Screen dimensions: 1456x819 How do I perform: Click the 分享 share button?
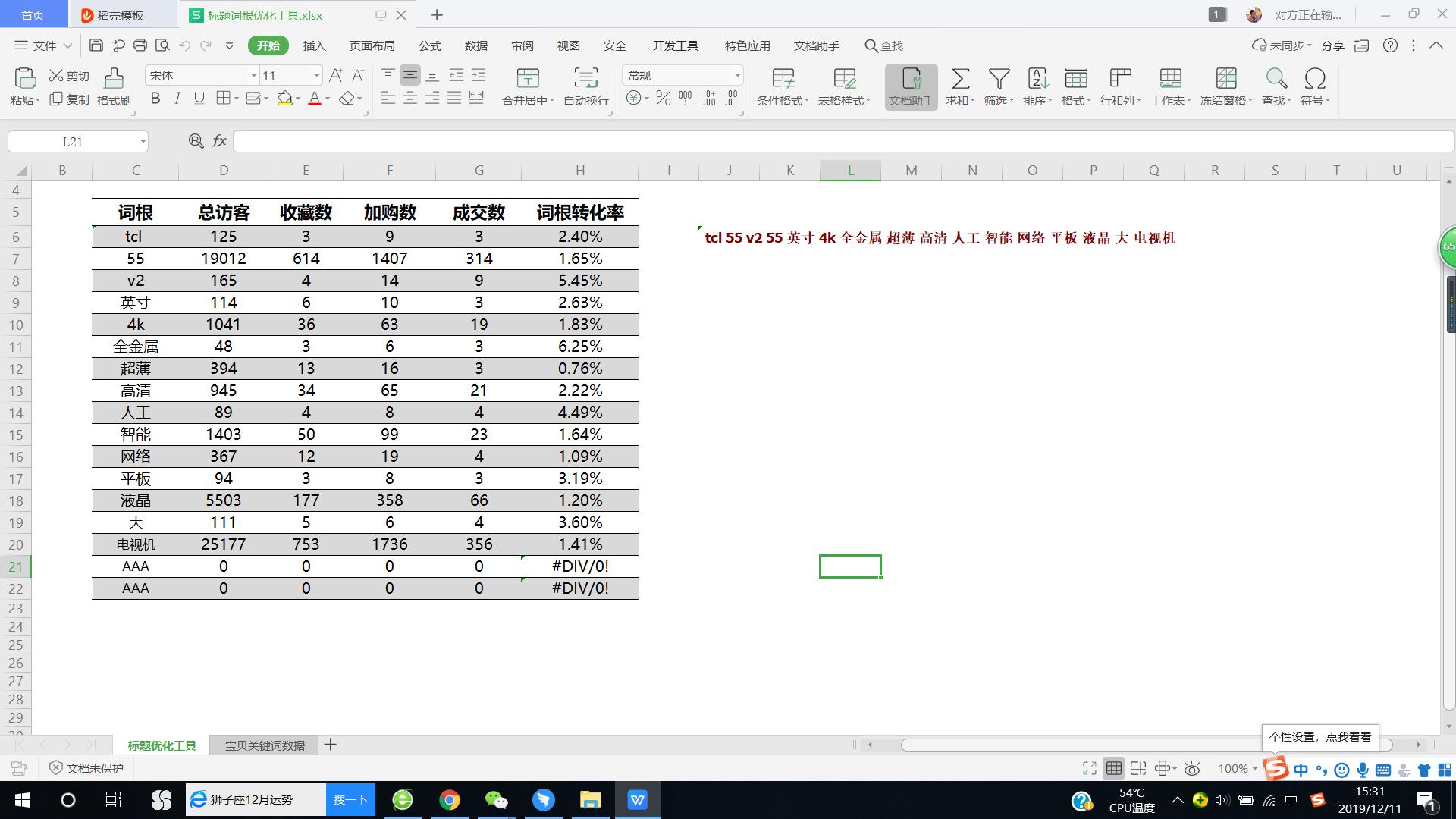pyautogui.click(x=1332, y=45)
